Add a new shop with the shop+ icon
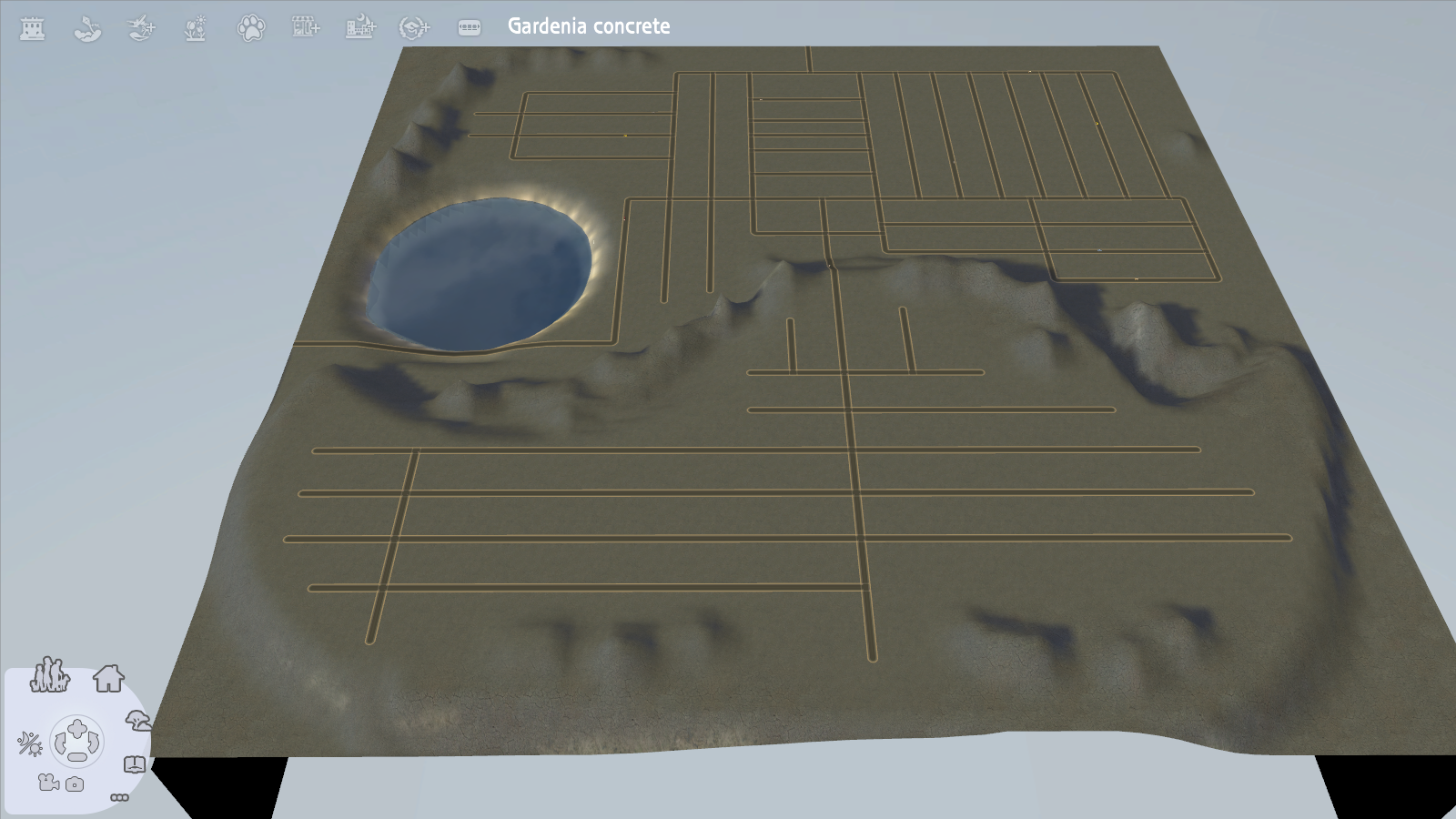This screenshot has width=1456, height=819. [x=306, y=27]
